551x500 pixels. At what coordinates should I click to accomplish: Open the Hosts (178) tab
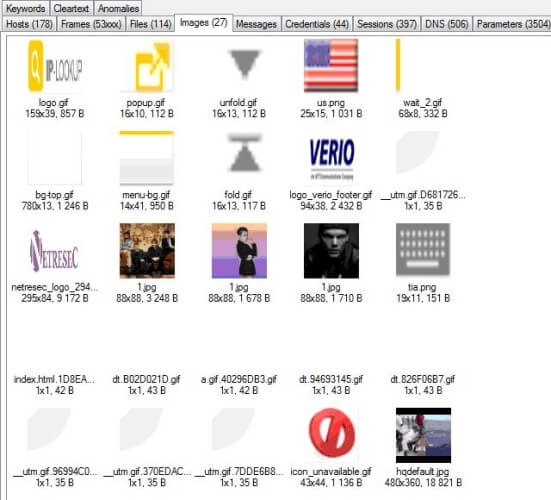29,24
